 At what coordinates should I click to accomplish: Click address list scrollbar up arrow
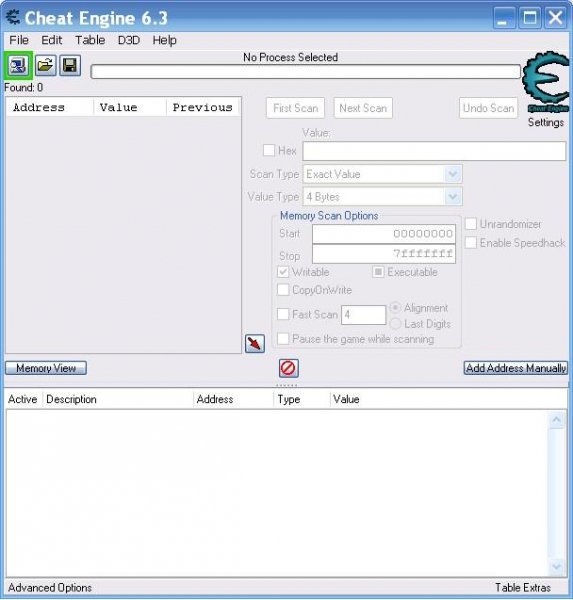[x=557, y=420]
